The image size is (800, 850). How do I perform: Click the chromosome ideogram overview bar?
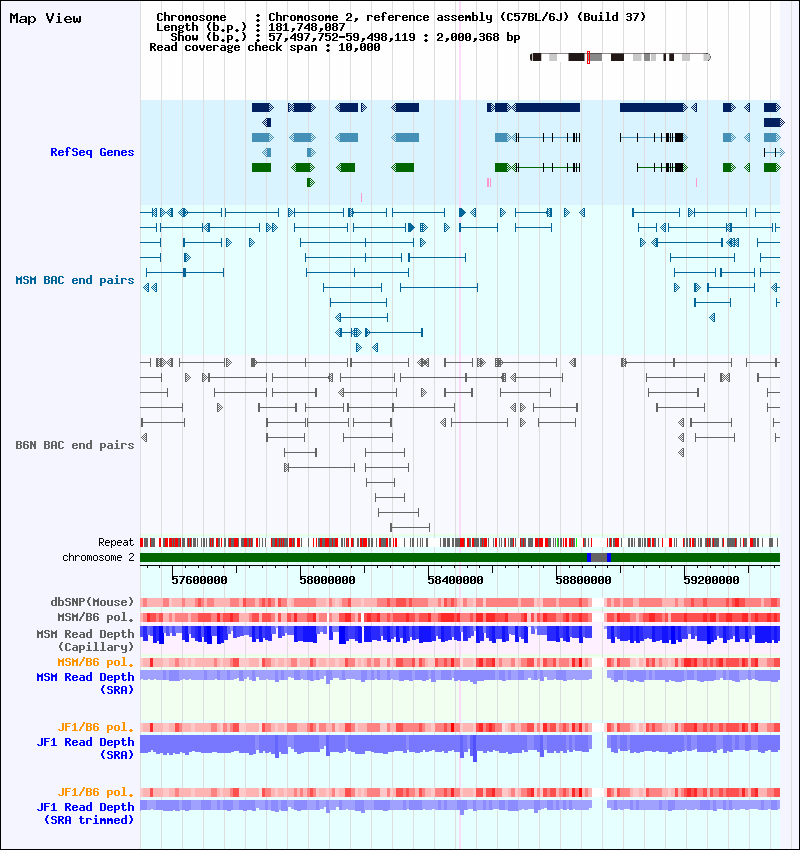620,57
